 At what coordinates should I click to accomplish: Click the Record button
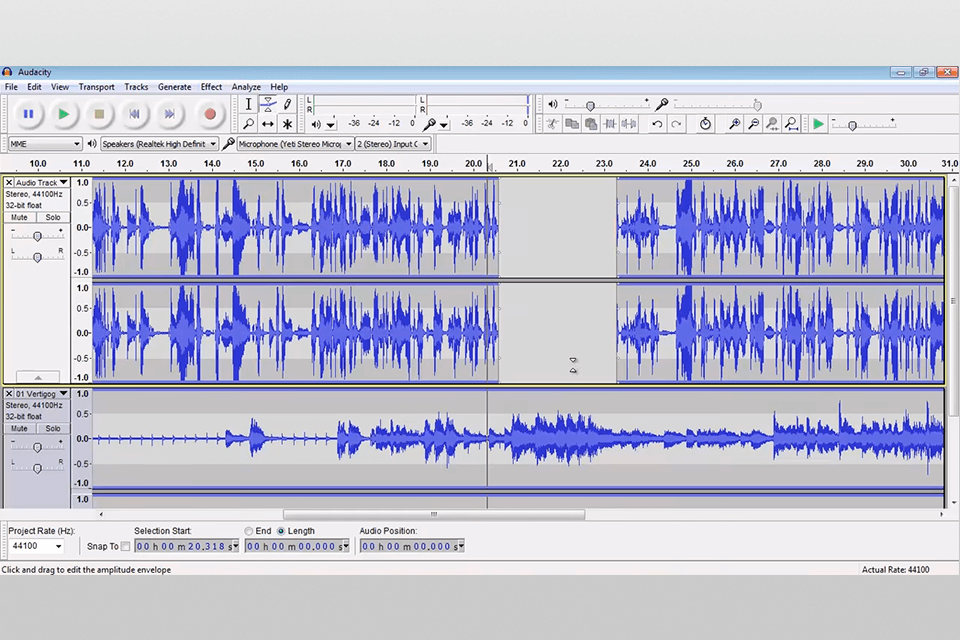click(209, 114)
